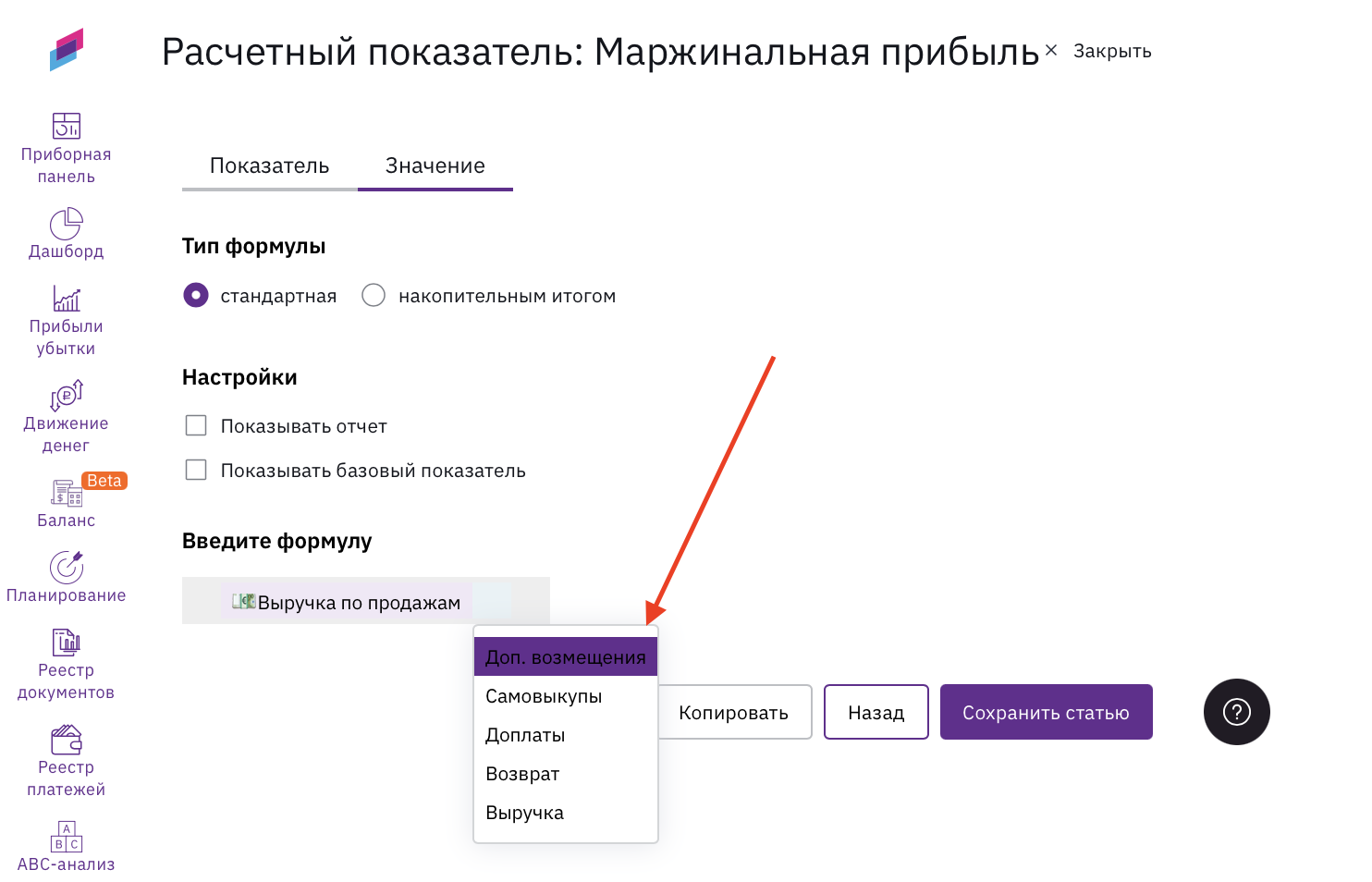The width and height of the screenshot is (1372, 882).
Task: Open the Планирование target icon
Action: coord(66,568)
